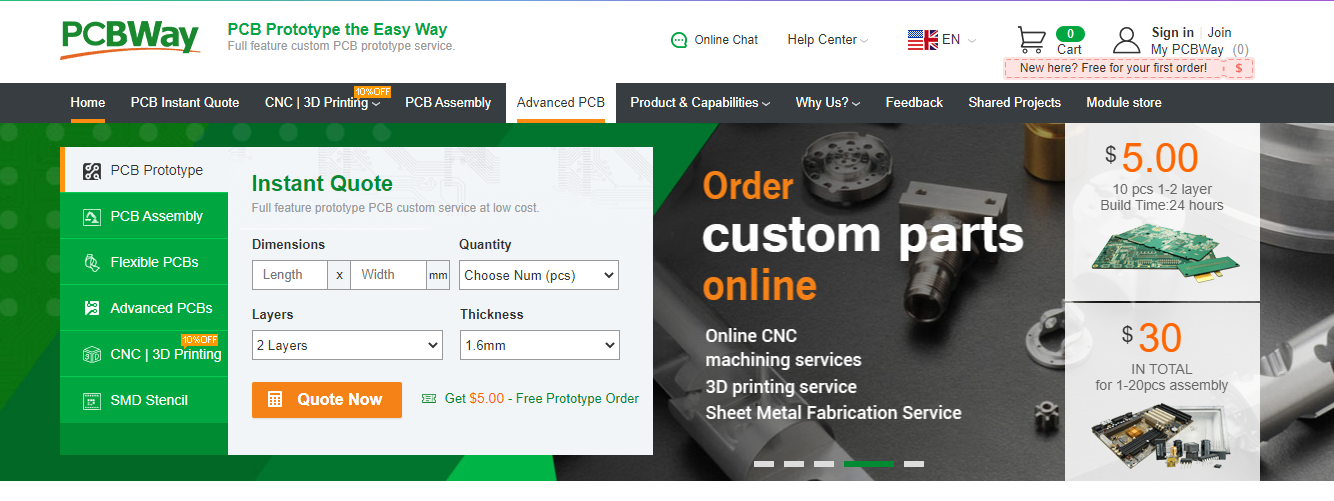Select the UK/US language flag icon
This screenshot has height=501, width=1334.
click(x=922, y=40)
